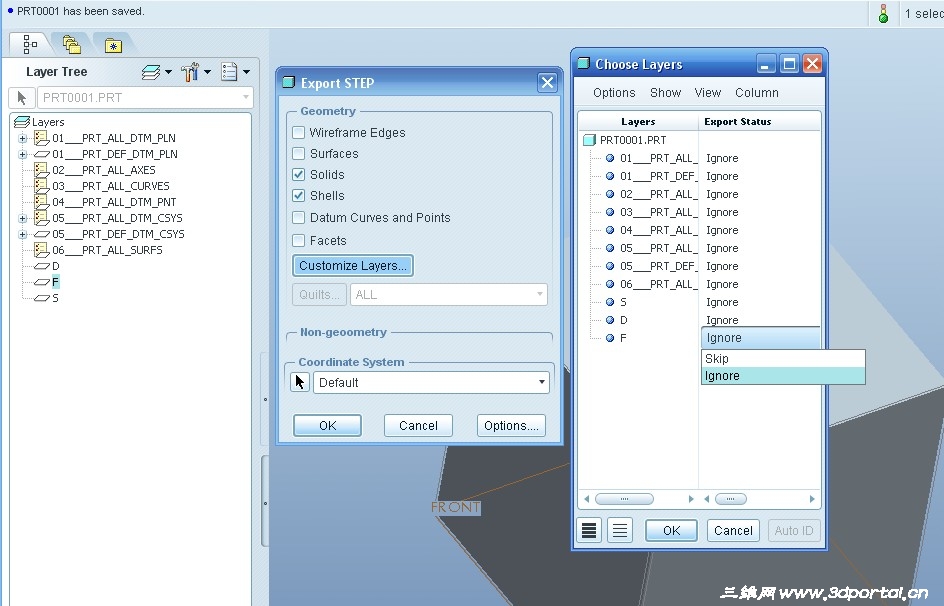Click the Auto ID button
This screenshot has height=606, width=944.
tap(793, 531)
